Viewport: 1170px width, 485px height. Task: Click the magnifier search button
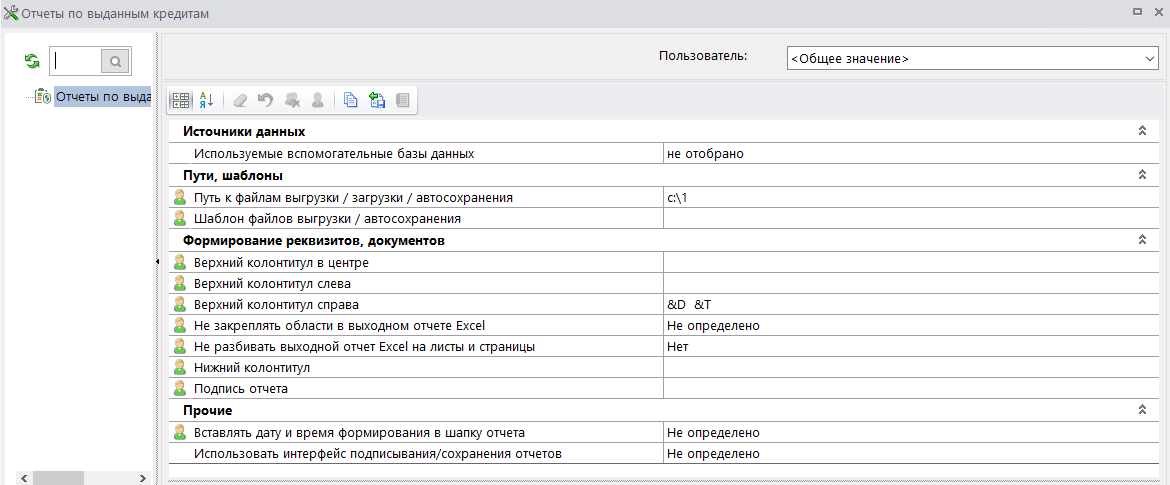pos(116,61)
